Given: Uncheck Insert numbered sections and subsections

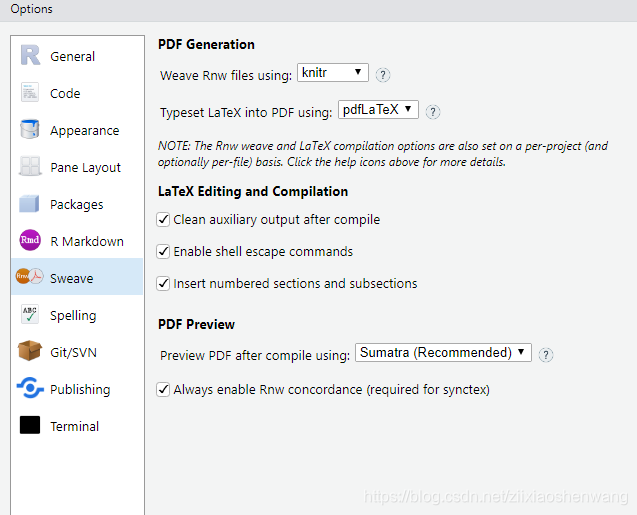Looking at the screenshot, I should 164,284.
